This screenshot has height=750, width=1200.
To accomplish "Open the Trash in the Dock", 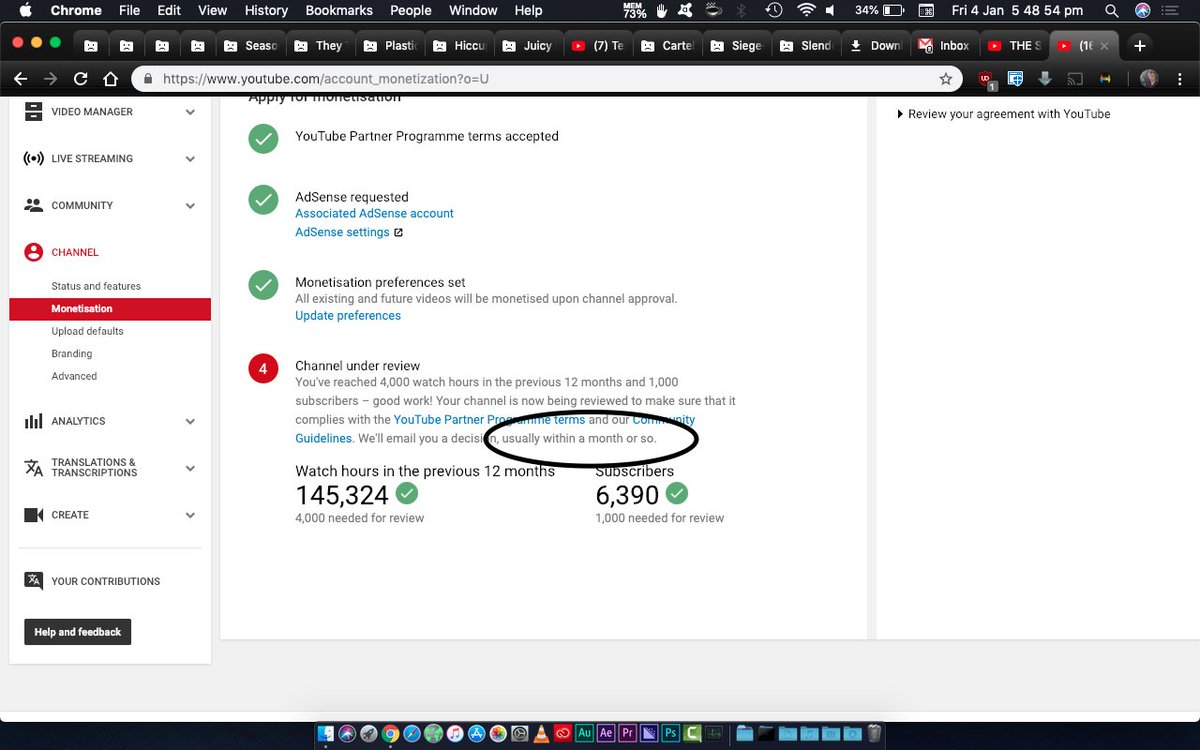I will [874, 733].
